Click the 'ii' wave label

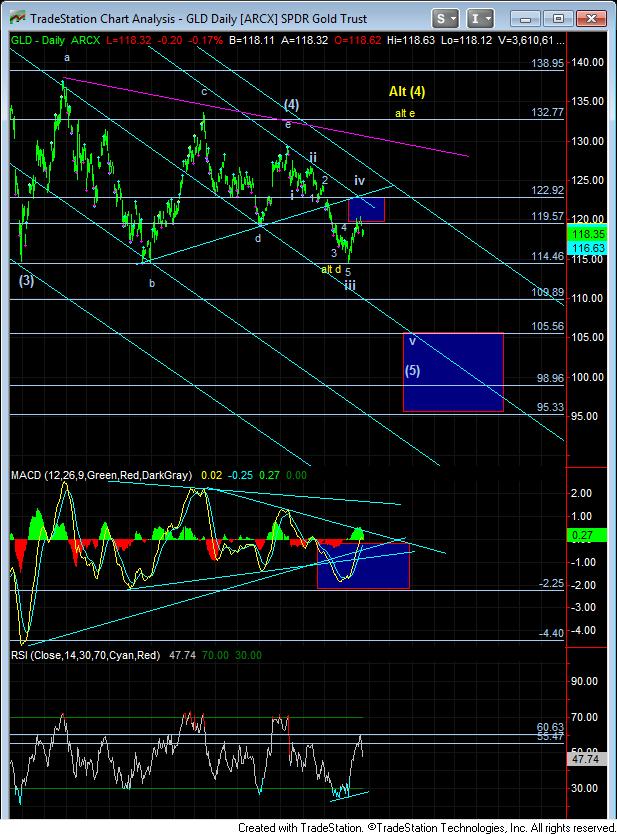coord(313,157)
